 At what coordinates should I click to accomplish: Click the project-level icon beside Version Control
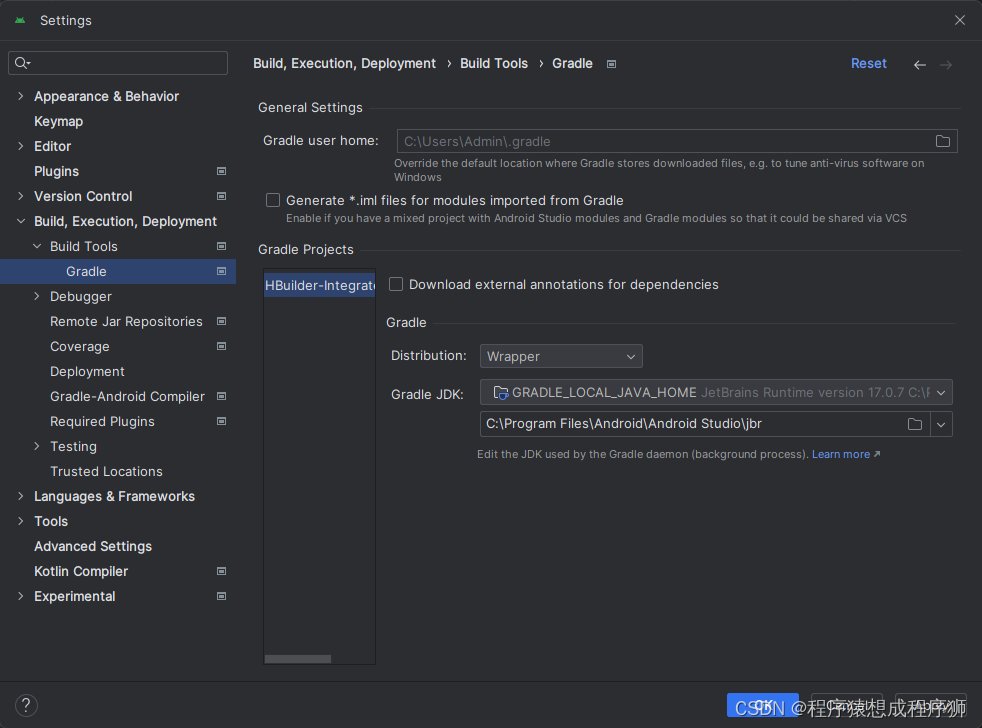point(221,197)
